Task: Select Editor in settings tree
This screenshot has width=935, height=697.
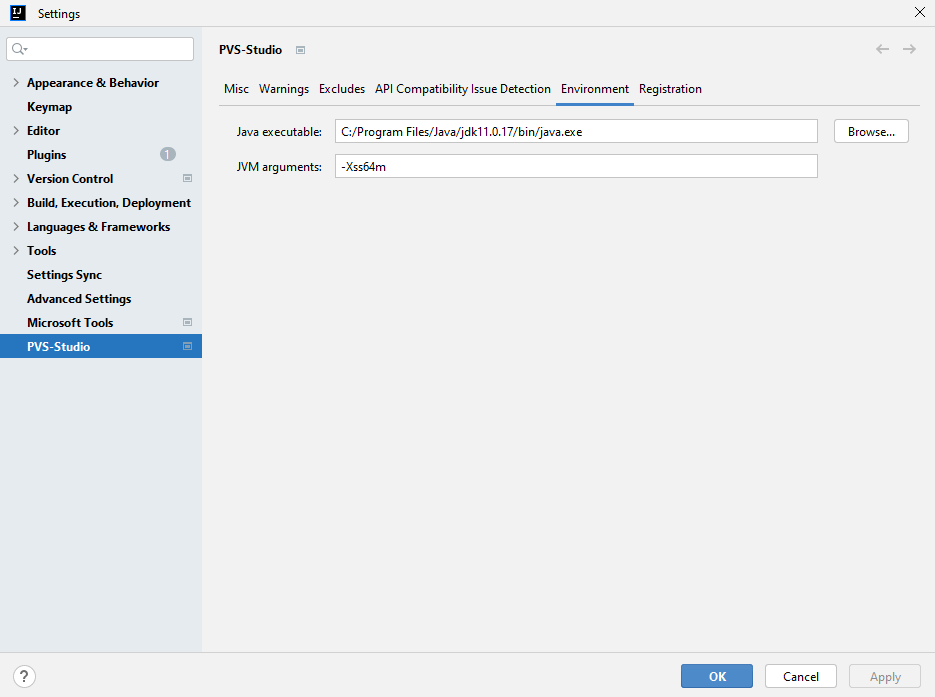Action: pyautogui.click(x=44, y=131)
